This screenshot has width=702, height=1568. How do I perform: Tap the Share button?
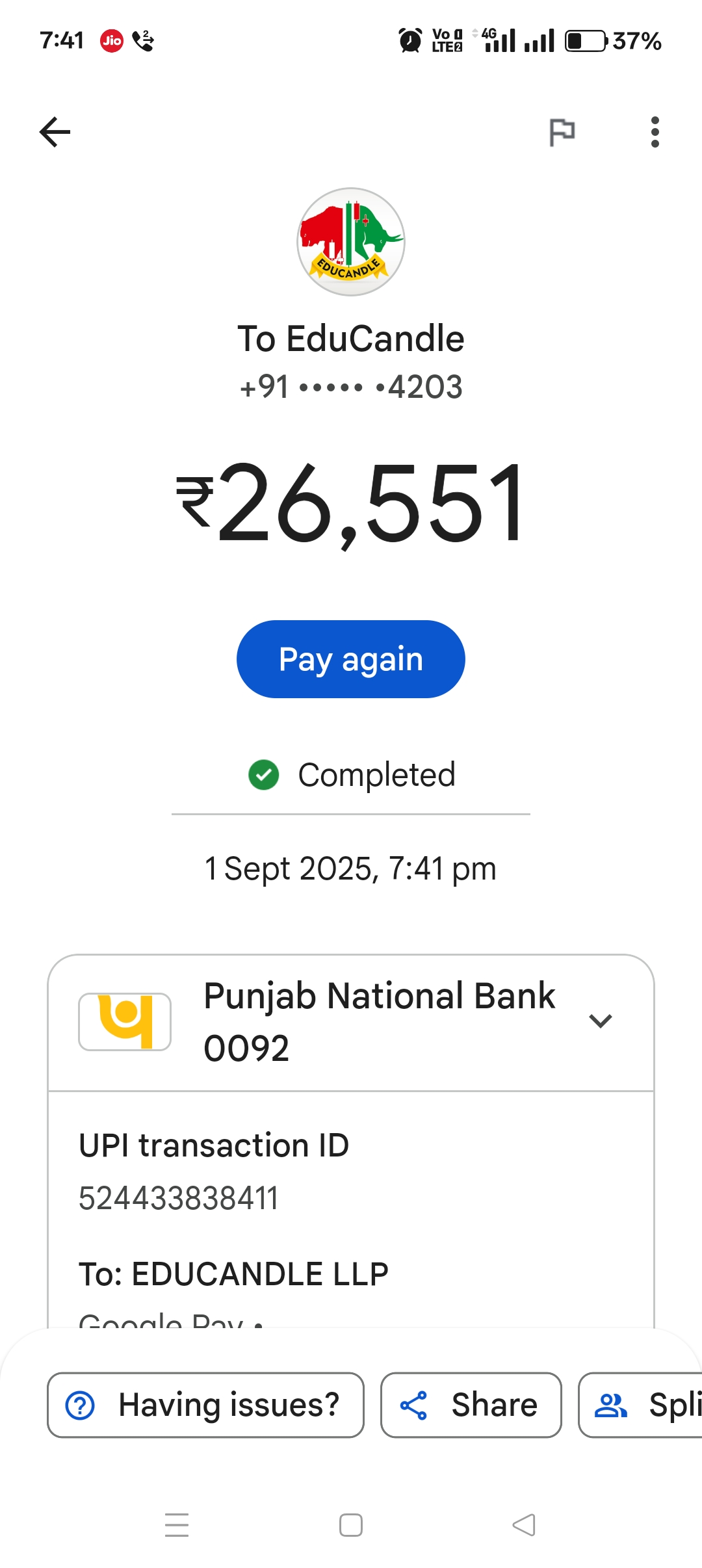pyautogui.click(x=471, y=1405)
